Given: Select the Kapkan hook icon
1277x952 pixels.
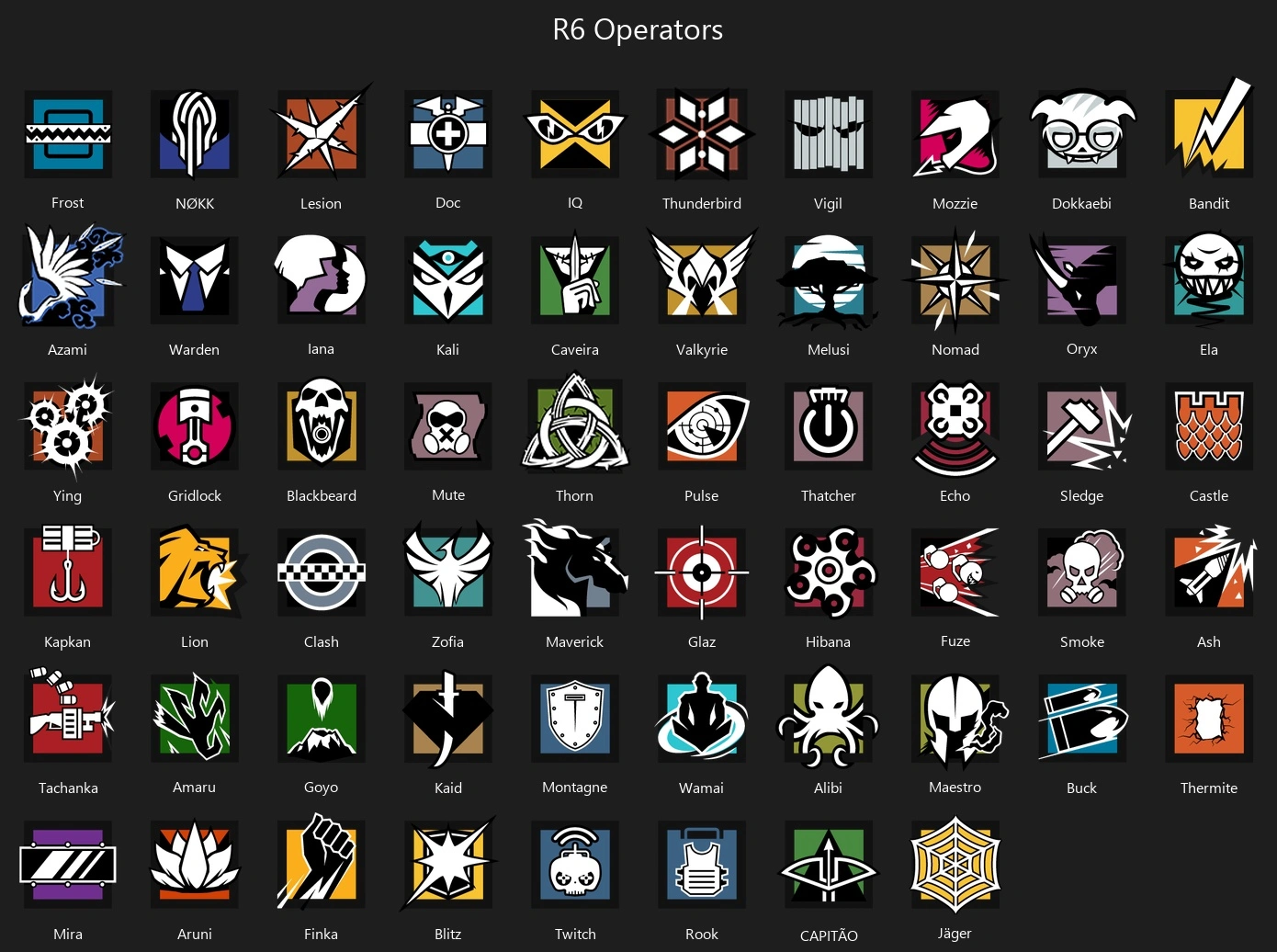Looking at the screenshot, I should coord(68,570).
